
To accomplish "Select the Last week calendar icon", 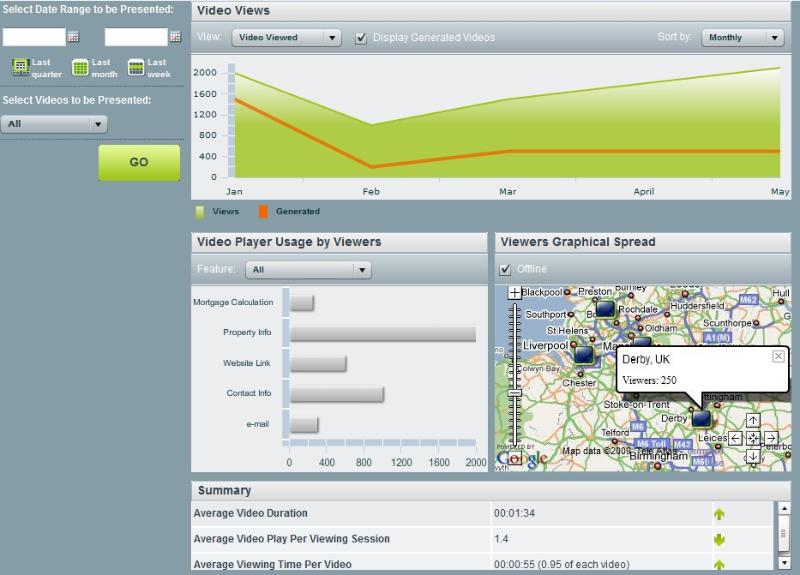I will [x=136, y=67].
